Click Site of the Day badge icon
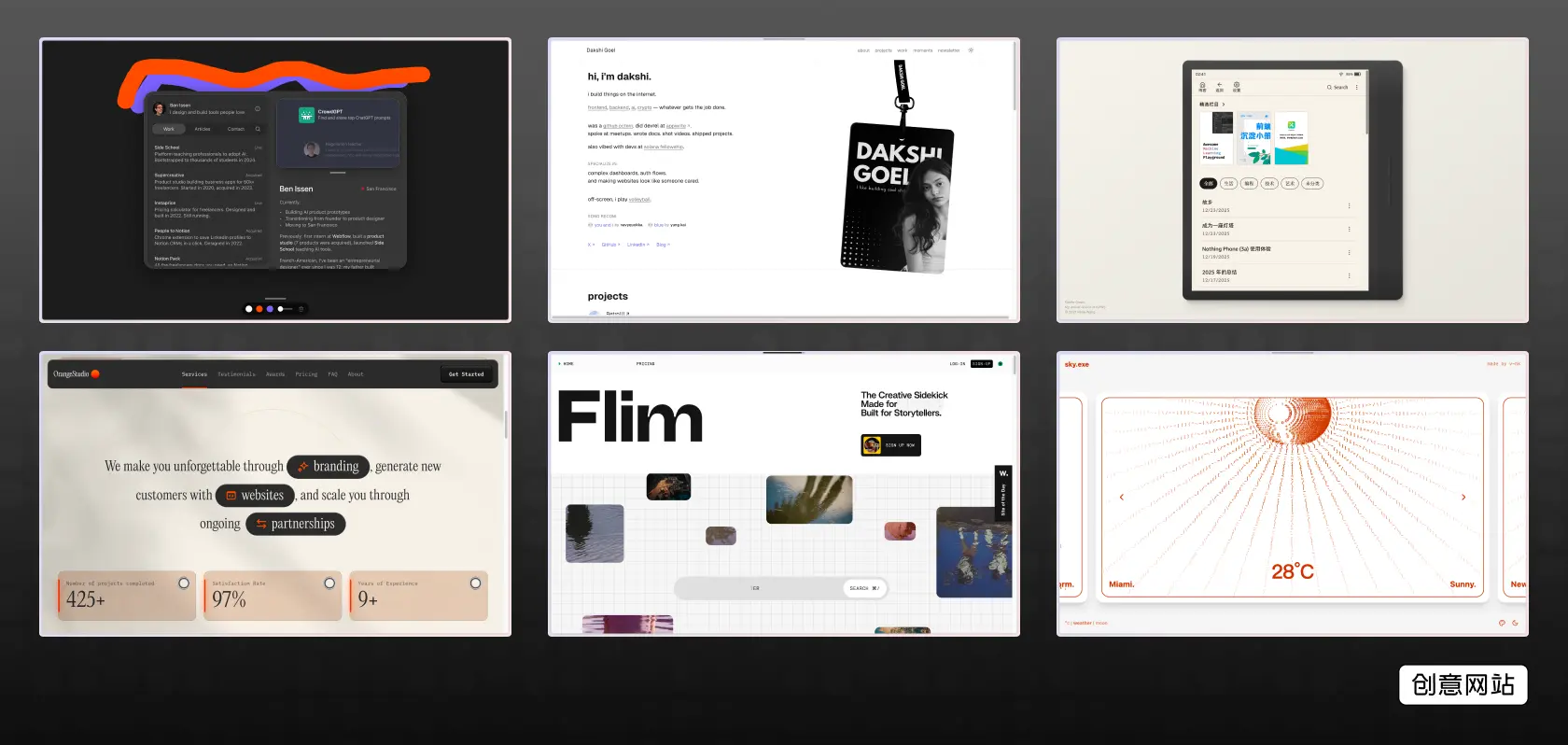 coord(1003,474)
